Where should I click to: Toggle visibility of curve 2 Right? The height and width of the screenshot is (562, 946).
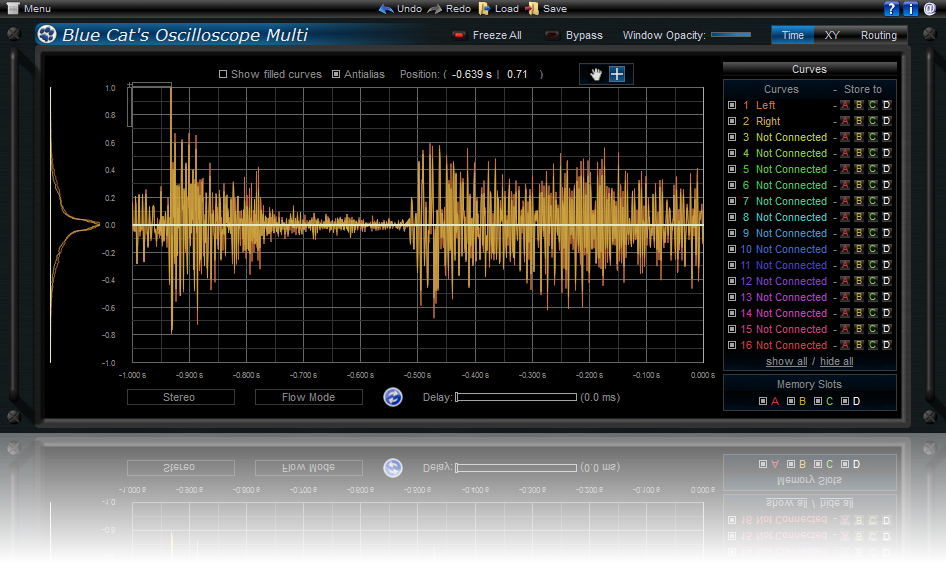pos(732,121)
